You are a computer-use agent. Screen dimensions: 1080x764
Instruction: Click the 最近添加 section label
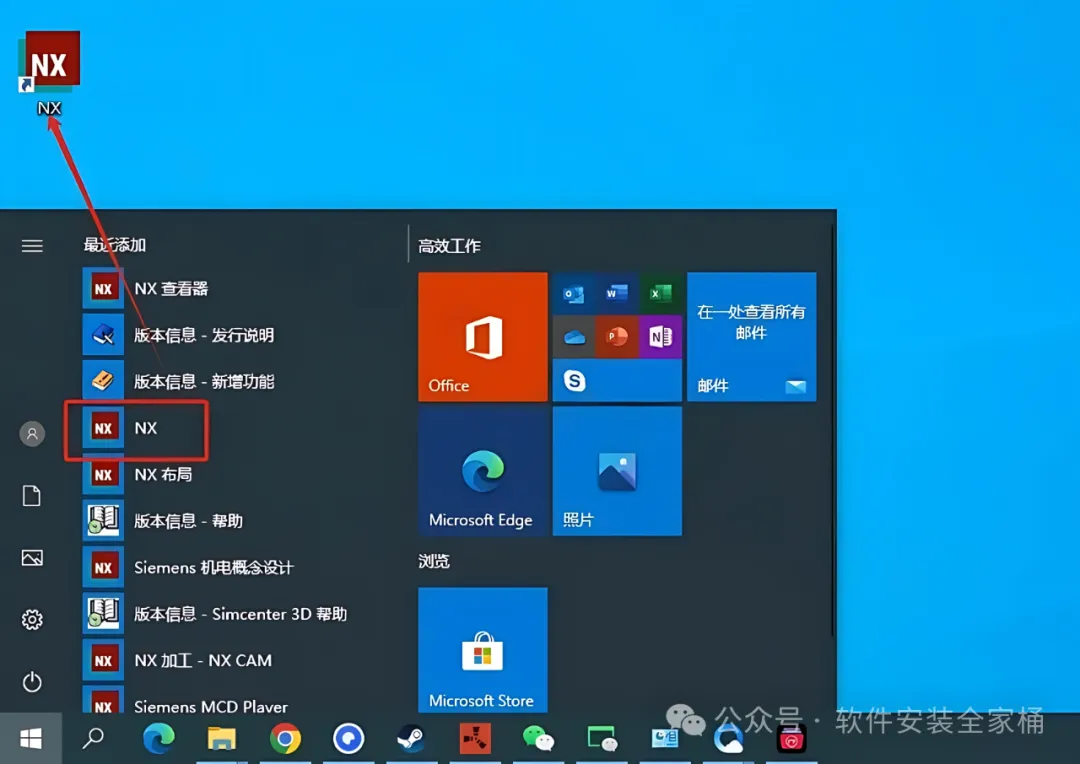[115, 245]
